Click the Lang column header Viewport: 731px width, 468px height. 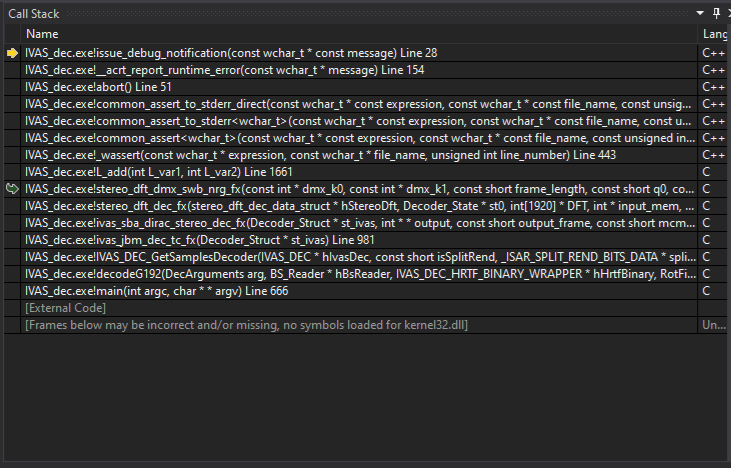click(715, 34)
